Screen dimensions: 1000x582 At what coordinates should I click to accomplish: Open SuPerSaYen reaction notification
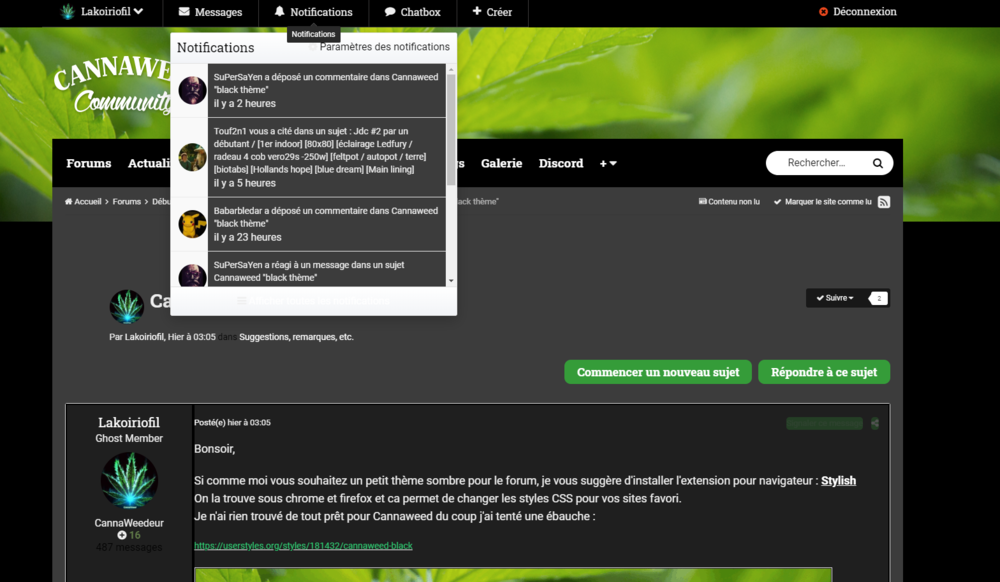pos(326,269)
